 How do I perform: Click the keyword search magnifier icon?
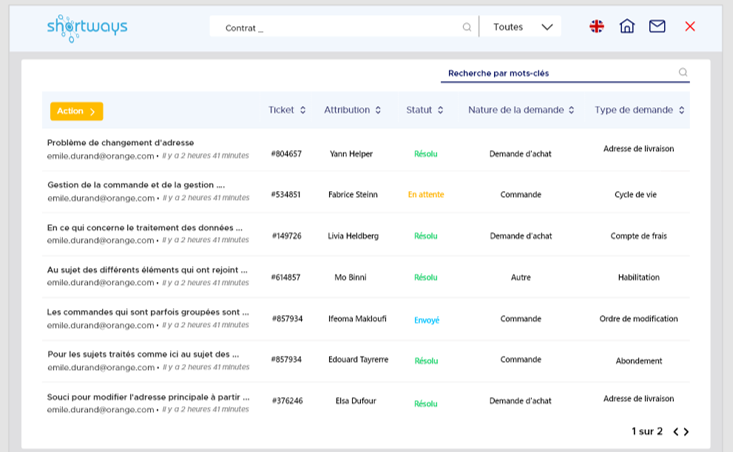point(683,72)
